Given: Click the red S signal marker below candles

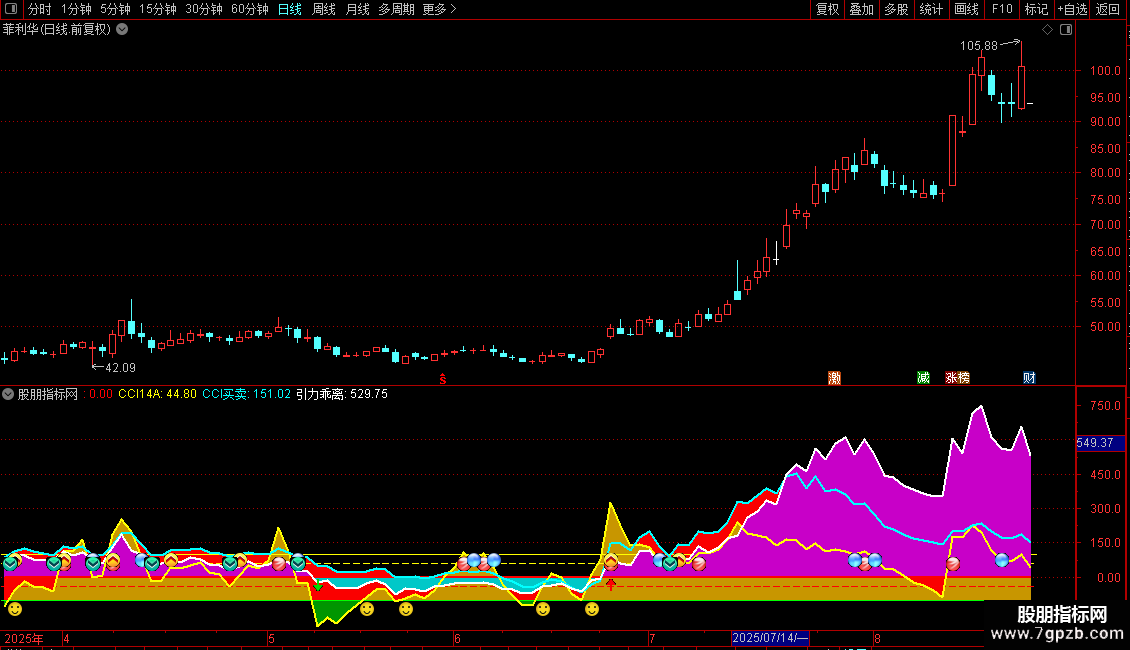Looking at the screenshot, I should click(x=442, y=379).
